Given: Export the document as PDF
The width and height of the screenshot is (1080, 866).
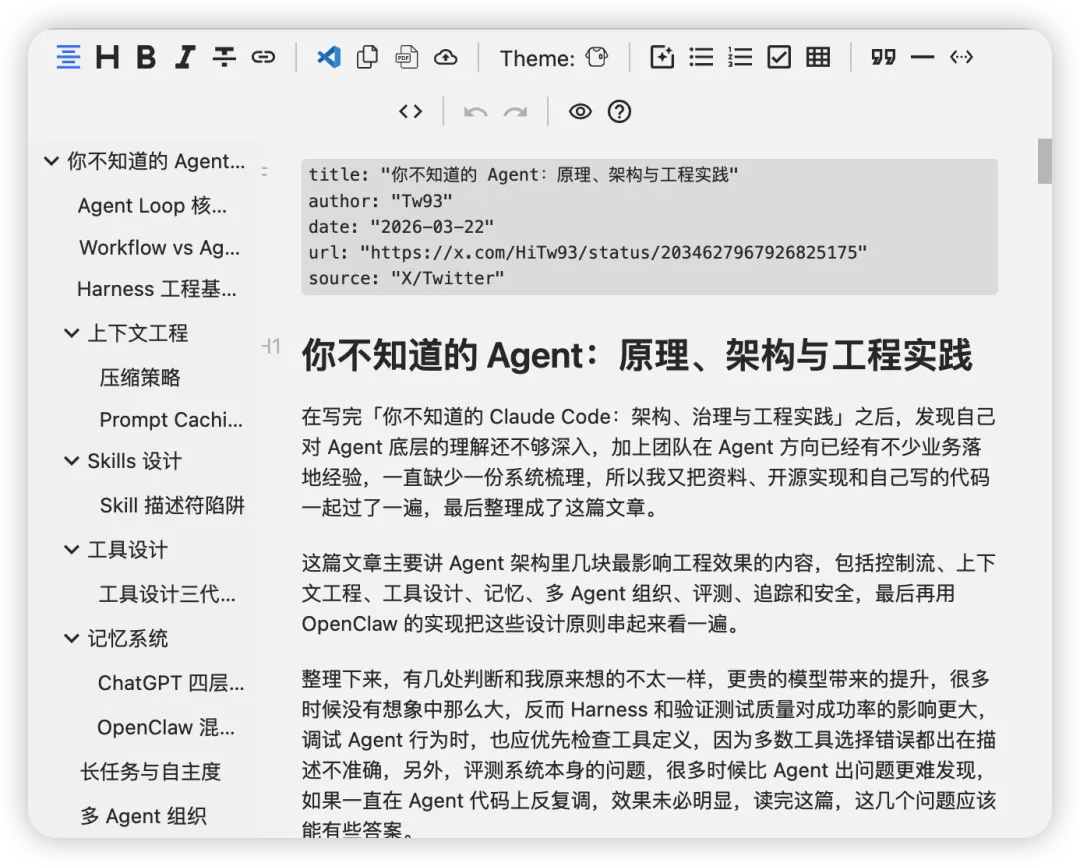Looking at the screenshot, I should 406,57.
